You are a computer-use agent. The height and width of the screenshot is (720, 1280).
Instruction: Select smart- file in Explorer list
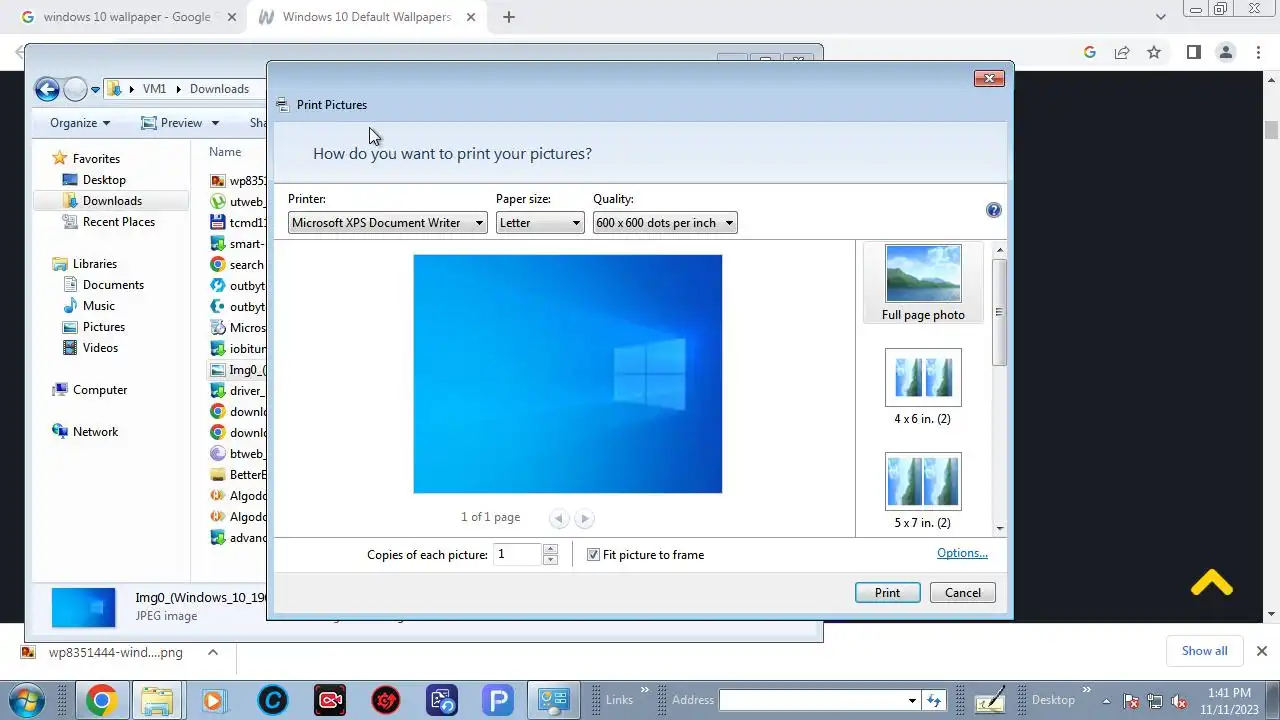click(x=237, y=244)
